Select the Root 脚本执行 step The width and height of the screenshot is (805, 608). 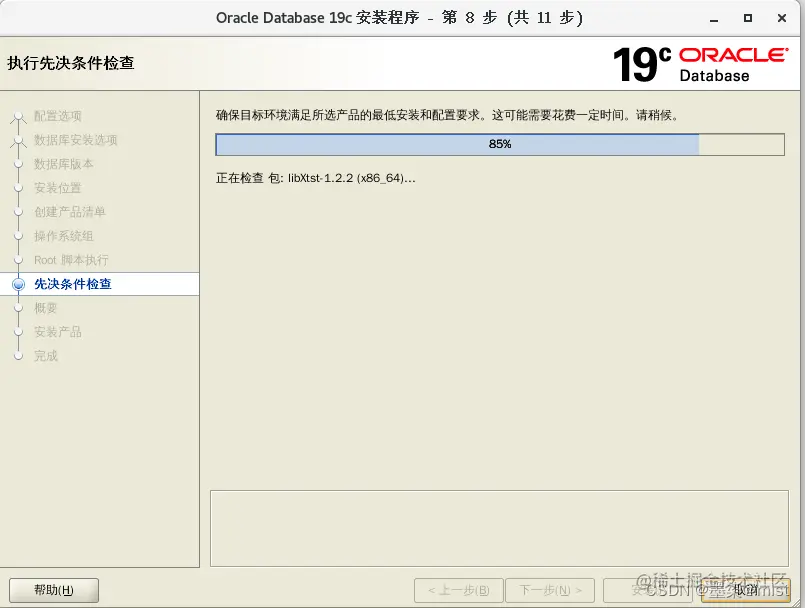point(71,260)
